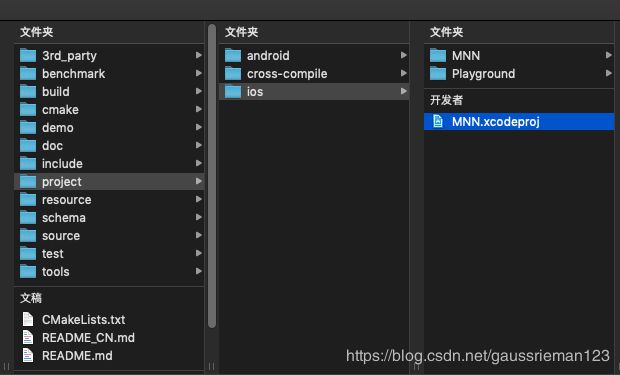Click the 'source' folder name
The image size is (620, 375).
click(61, 236)
